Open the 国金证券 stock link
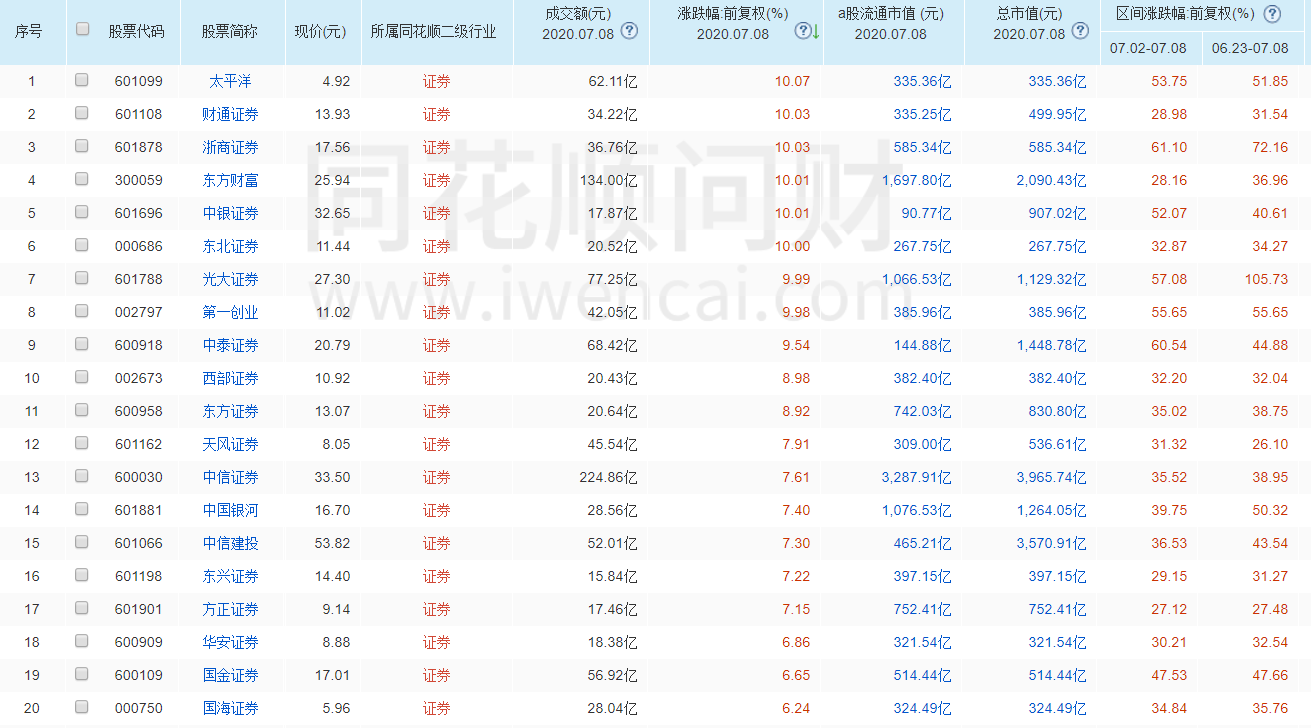Image resolution: width=1311 pixels, height=728 pixels. [230, 675]
